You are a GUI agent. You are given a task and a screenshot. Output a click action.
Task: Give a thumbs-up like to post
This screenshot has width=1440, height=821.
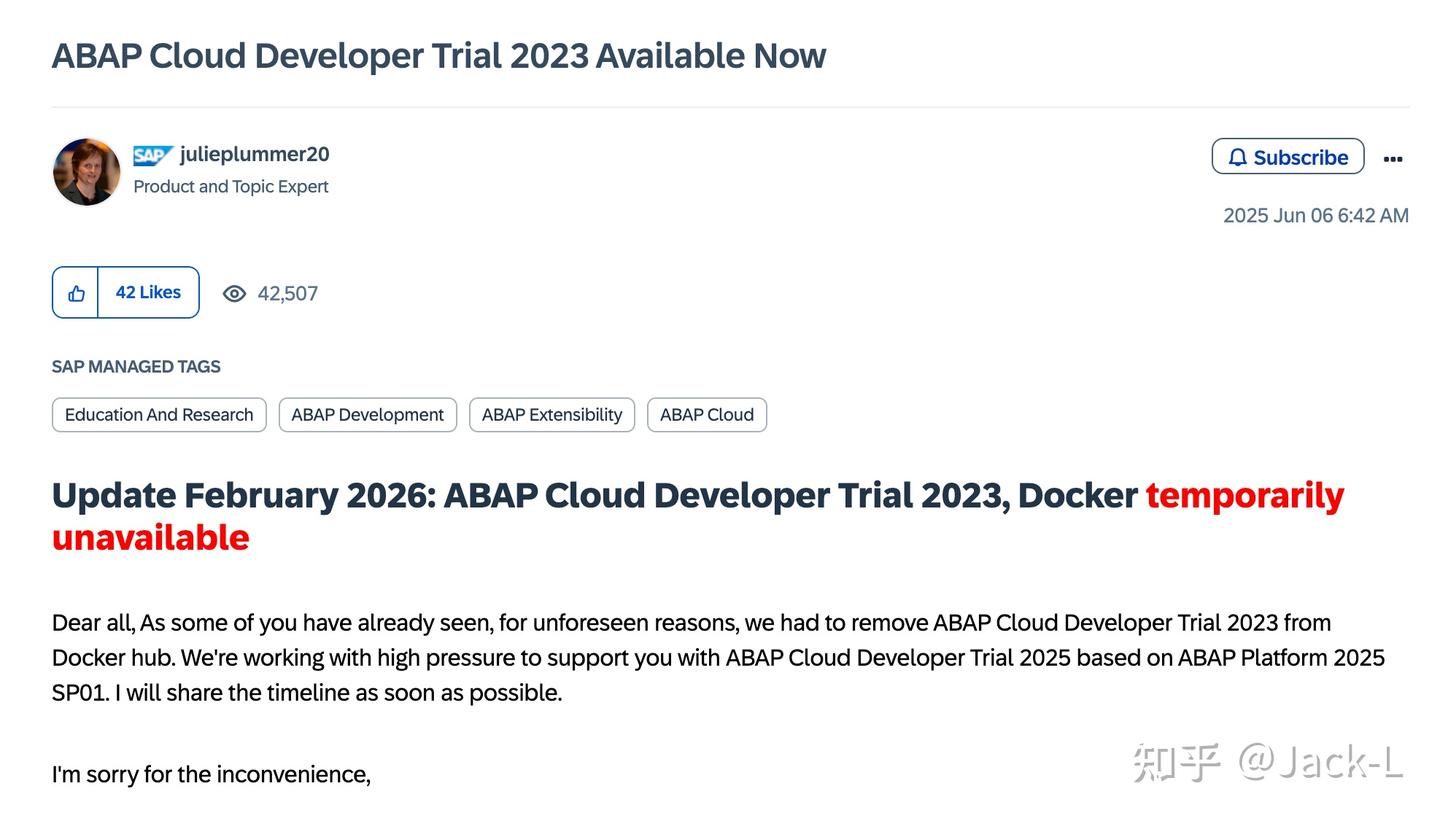pos(76,293)
